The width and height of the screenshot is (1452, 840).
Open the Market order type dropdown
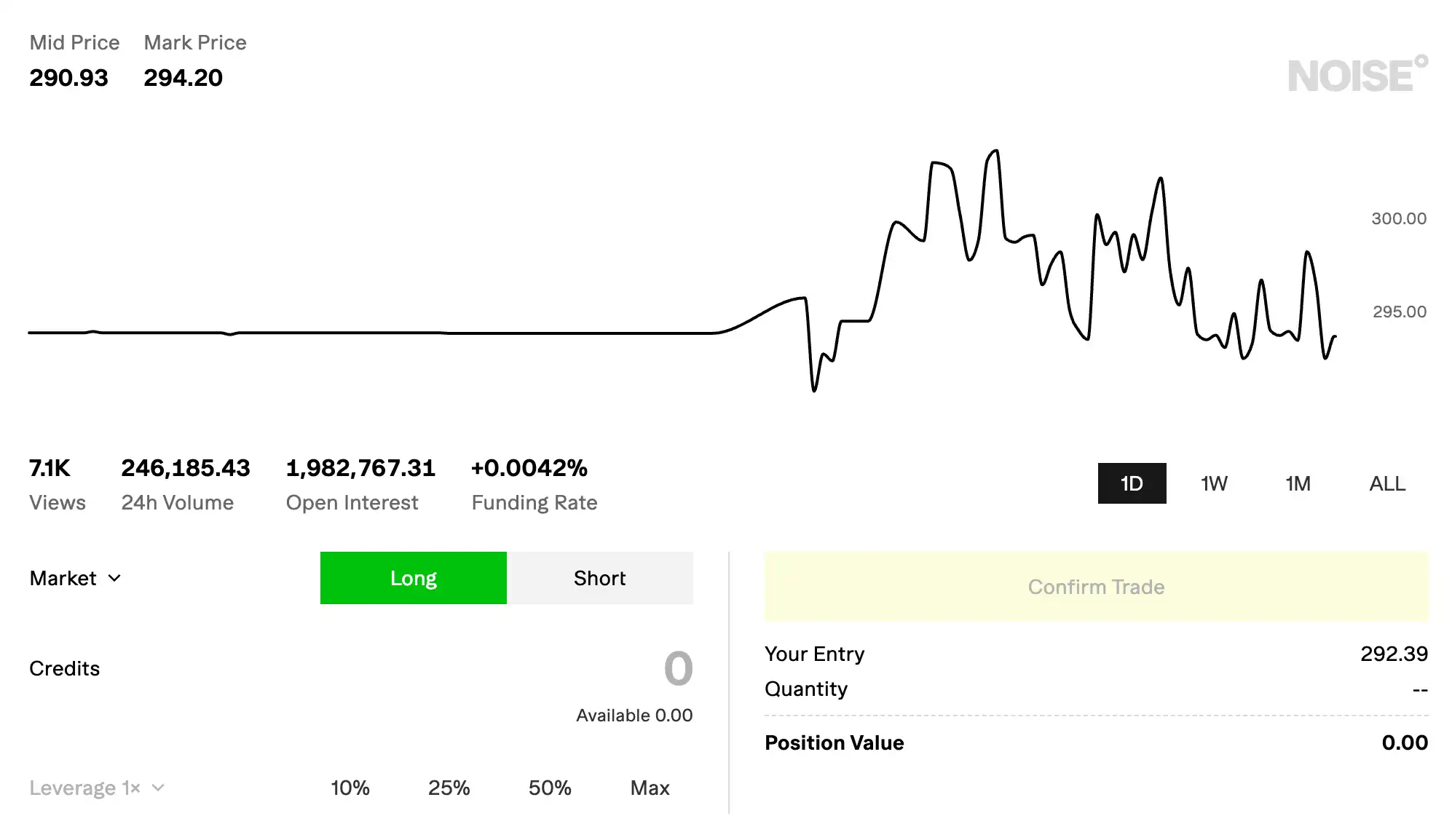click(x=74, y=578)
